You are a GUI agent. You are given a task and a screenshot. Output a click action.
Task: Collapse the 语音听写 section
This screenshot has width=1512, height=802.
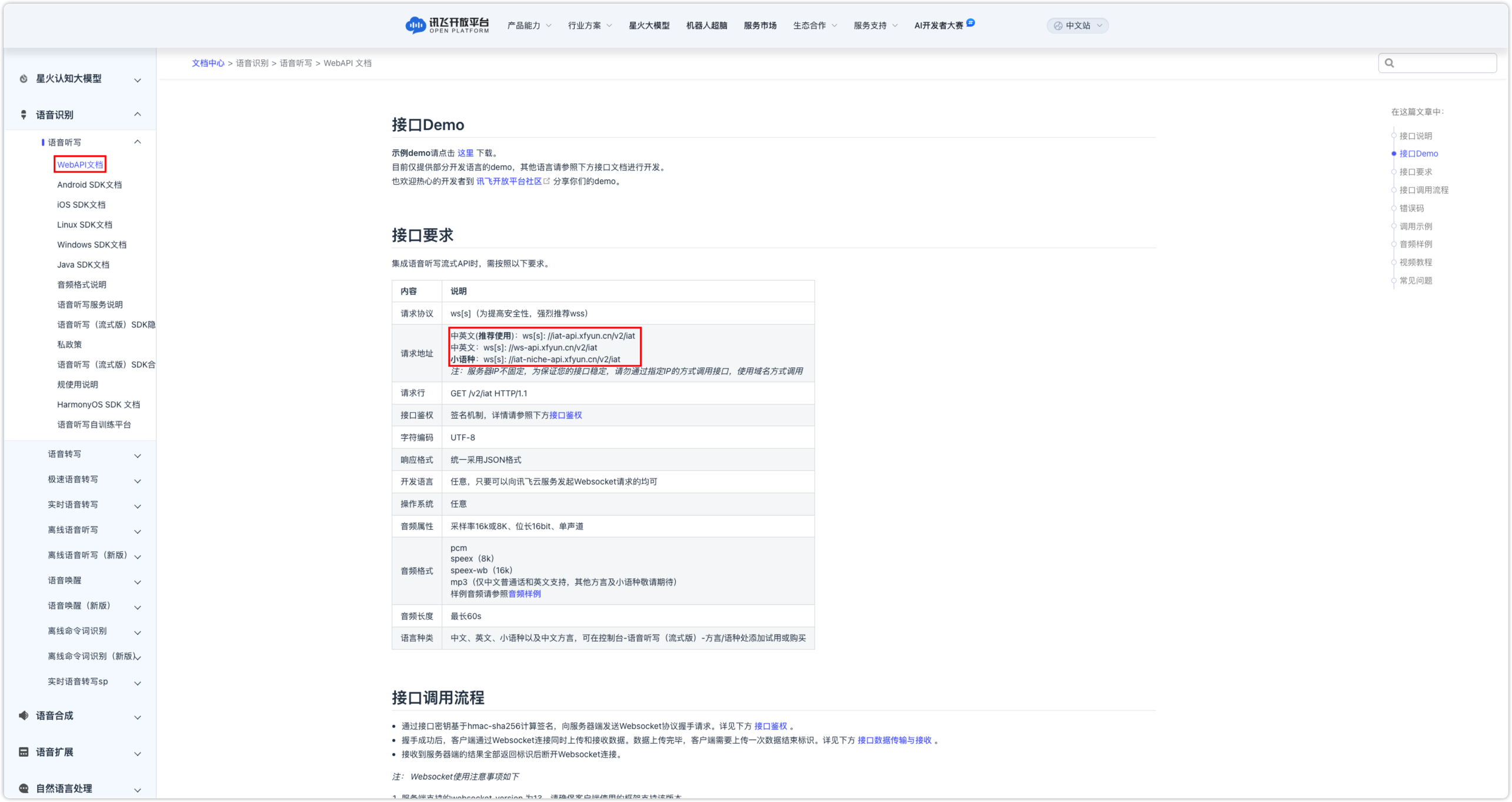pos(138,141)
